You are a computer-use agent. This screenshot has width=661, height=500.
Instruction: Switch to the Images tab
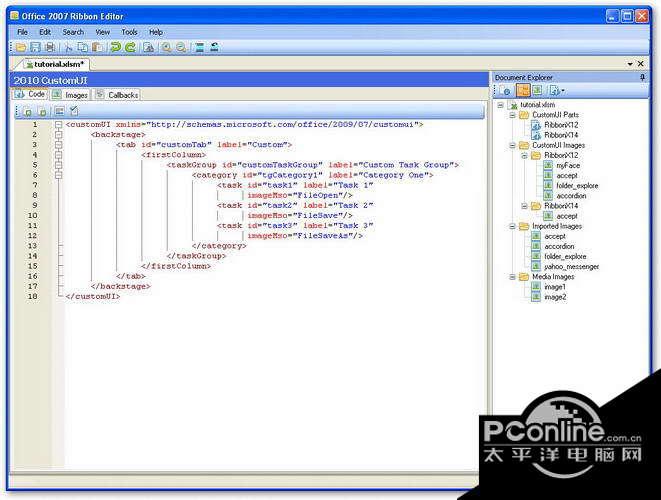[x=70, y=95]
